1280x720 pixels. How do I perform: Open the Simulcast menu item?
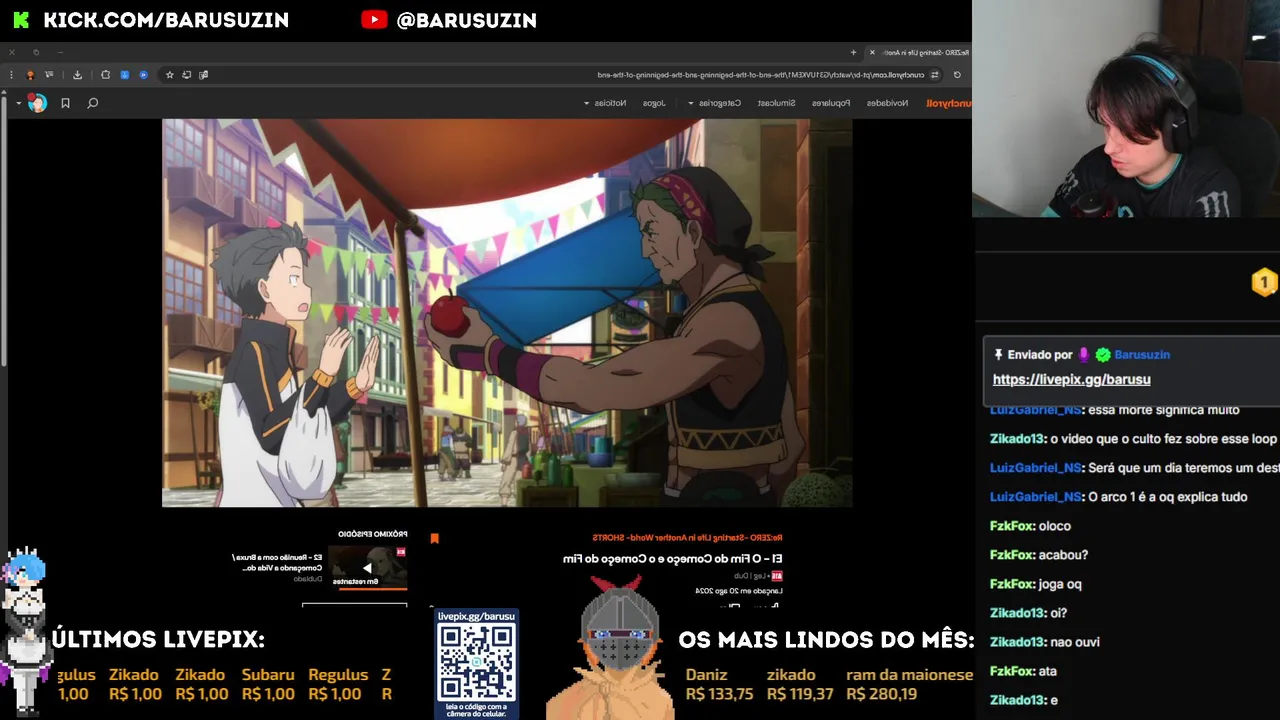[776, 103]
